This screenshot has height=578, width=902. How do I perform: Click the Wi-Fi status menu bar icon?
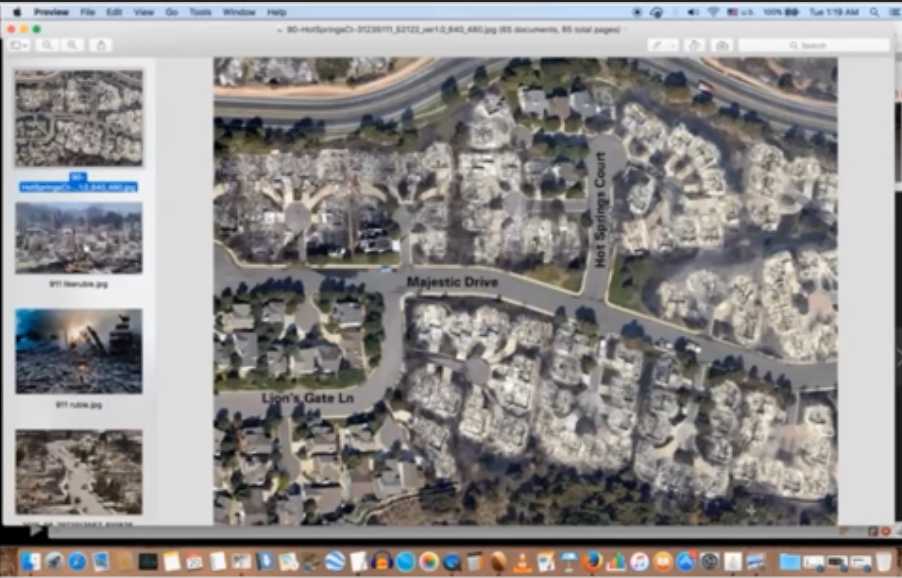pos(713,12)
